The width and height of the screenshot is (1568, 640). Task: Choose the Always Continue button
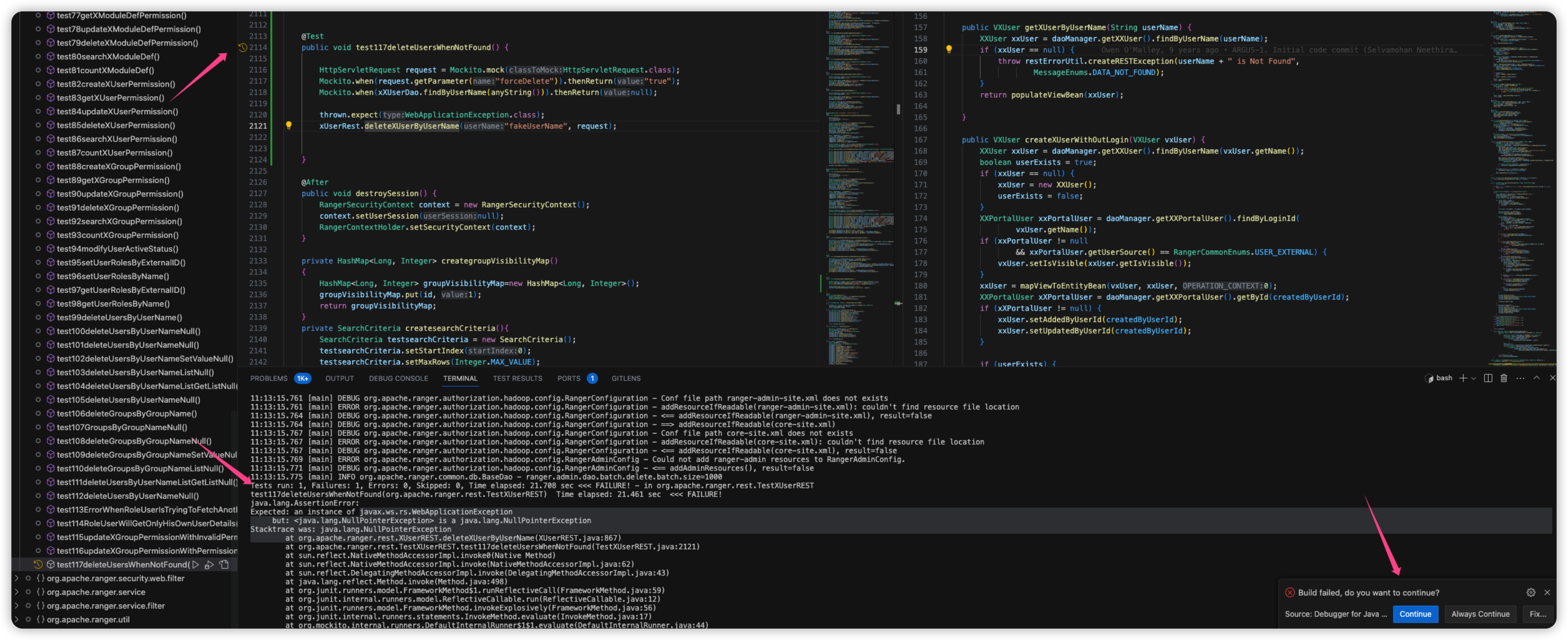click(1480, 614)
